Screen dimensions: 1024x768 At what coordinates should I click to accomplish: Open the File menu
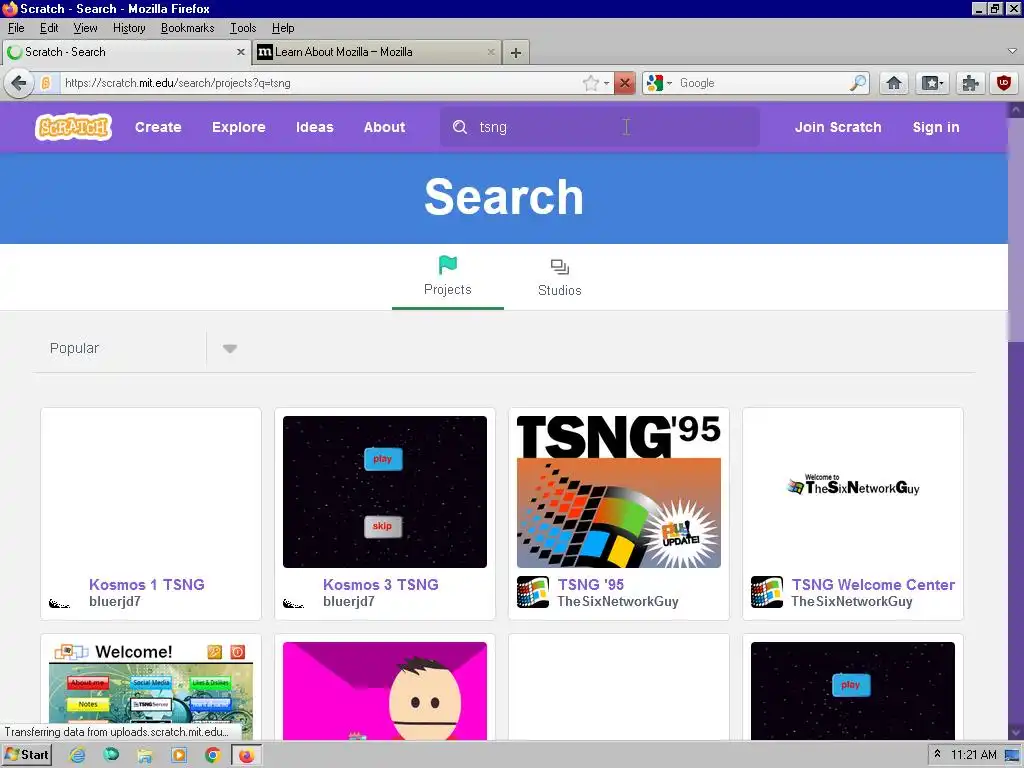16,28
